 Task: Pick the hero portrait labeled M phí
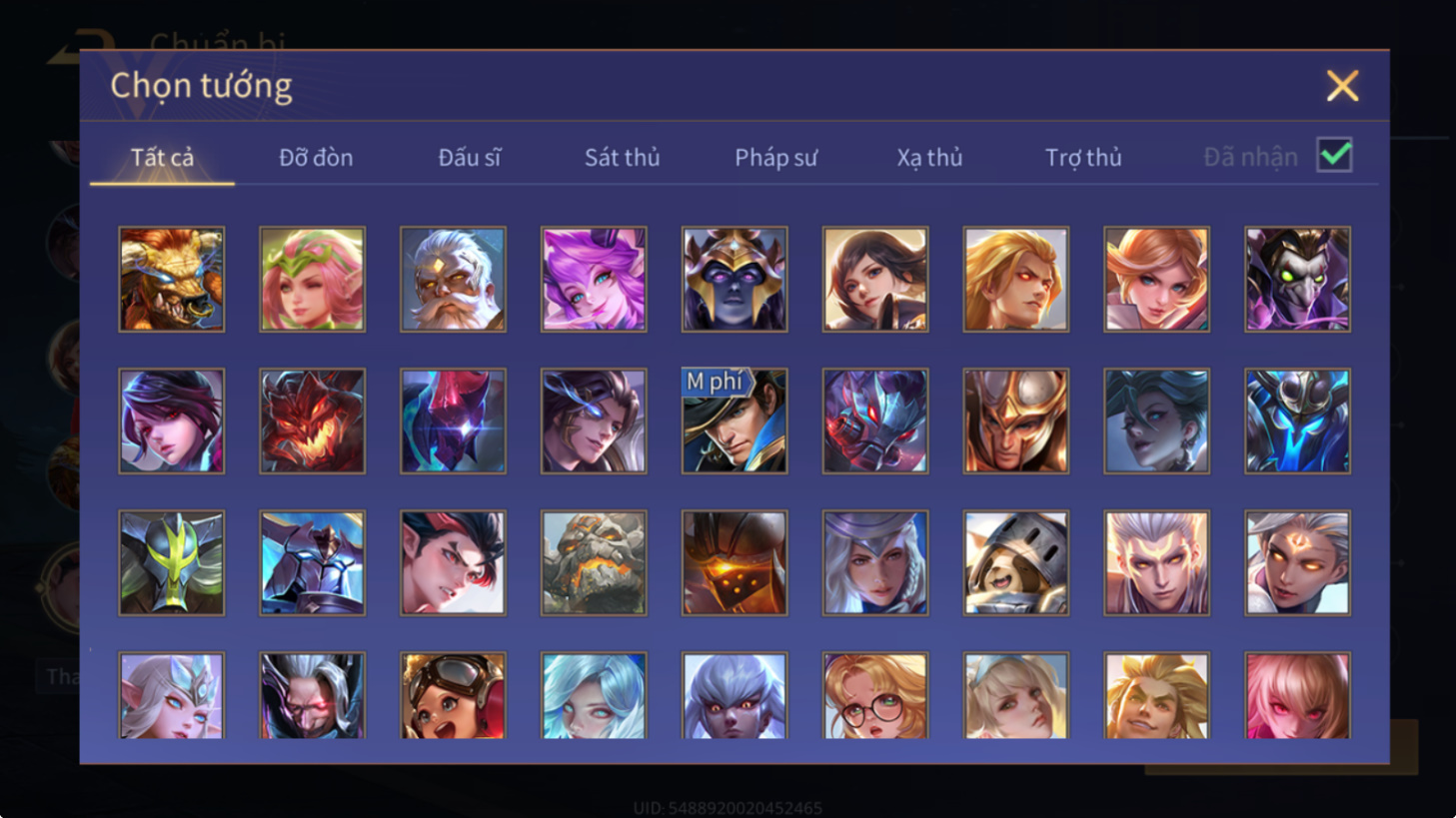734,420
